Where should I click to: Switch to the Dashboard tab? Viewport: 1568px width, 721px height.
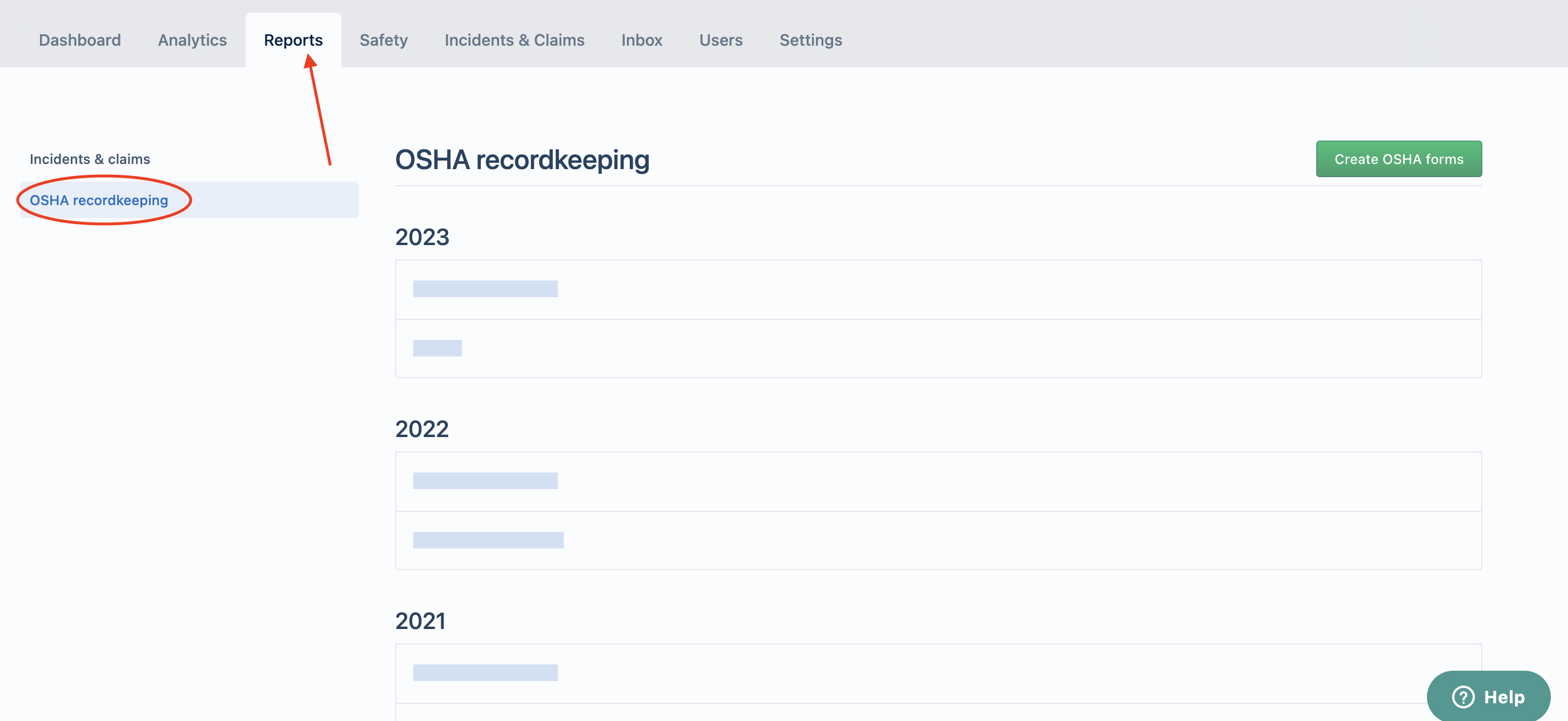(79, 40)
